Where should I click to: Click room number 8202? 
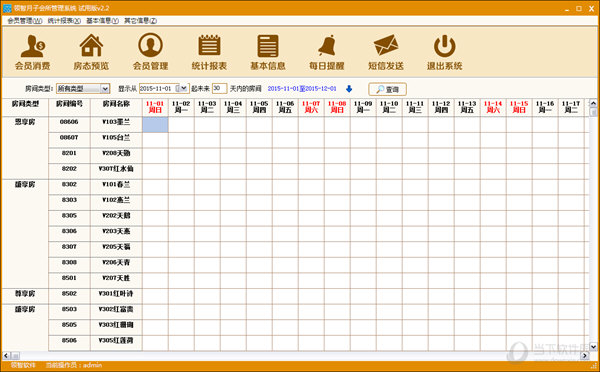click(x=69, y=169)
